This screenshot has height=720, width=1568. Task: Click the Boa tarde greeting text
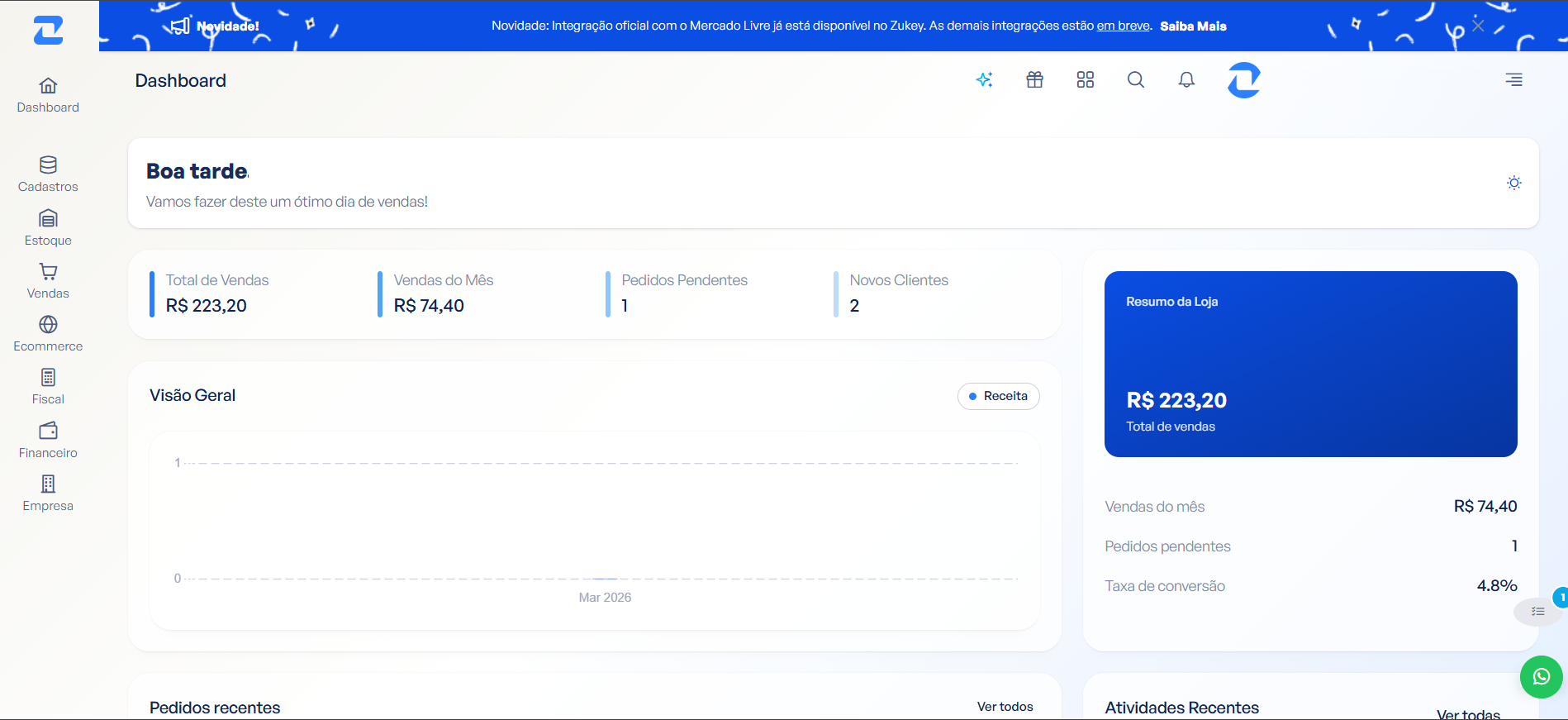pos(197,171)
